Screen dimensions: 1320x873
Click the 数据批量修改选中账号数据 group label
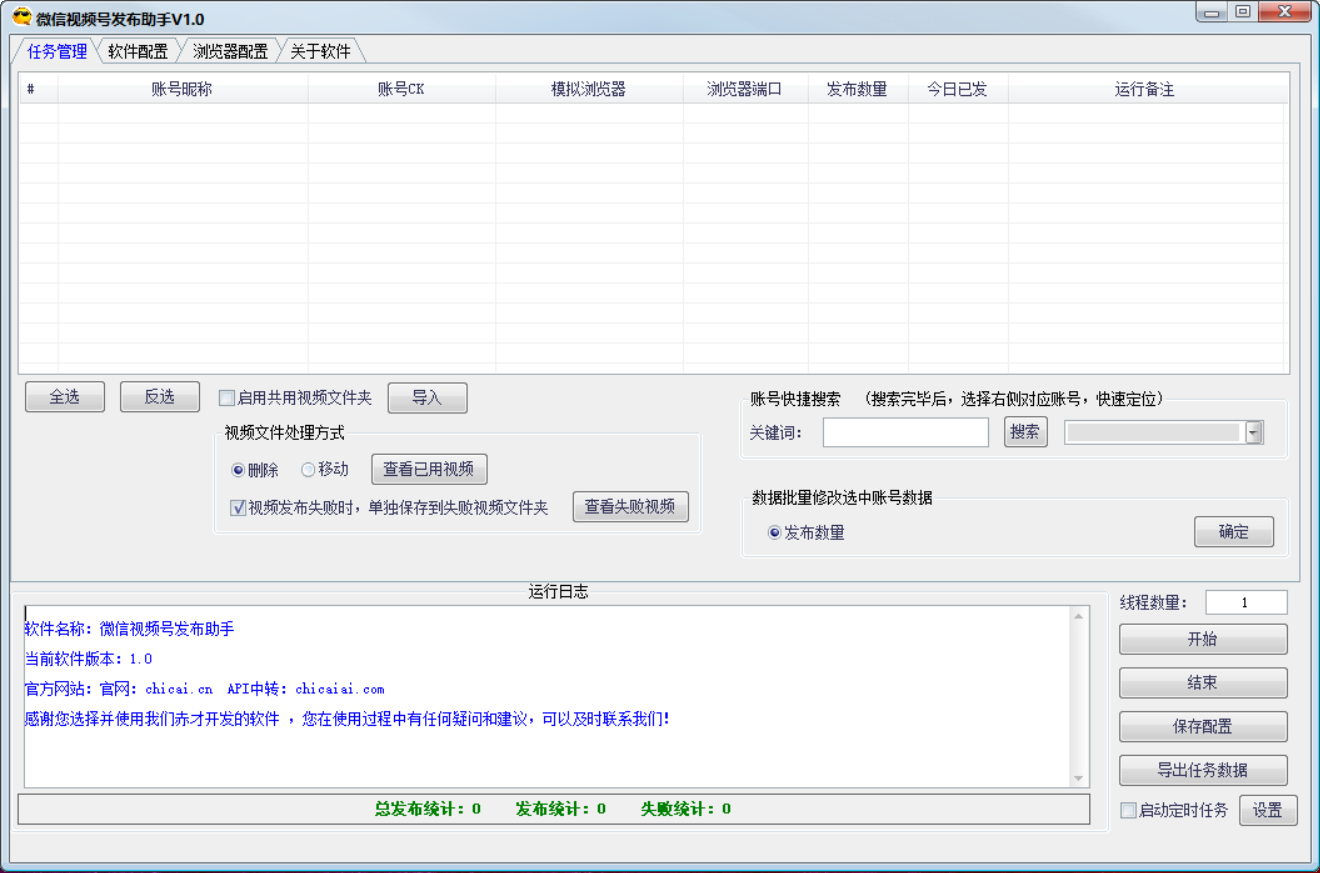click(x=842, y=497)
